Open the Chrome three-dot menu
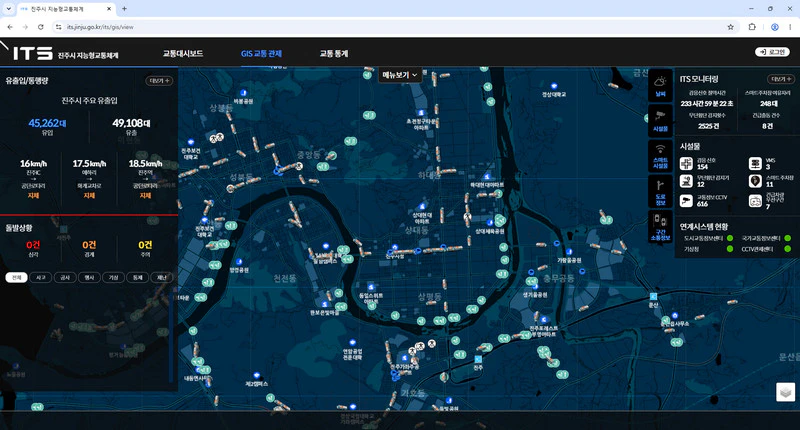 point(790,27)
